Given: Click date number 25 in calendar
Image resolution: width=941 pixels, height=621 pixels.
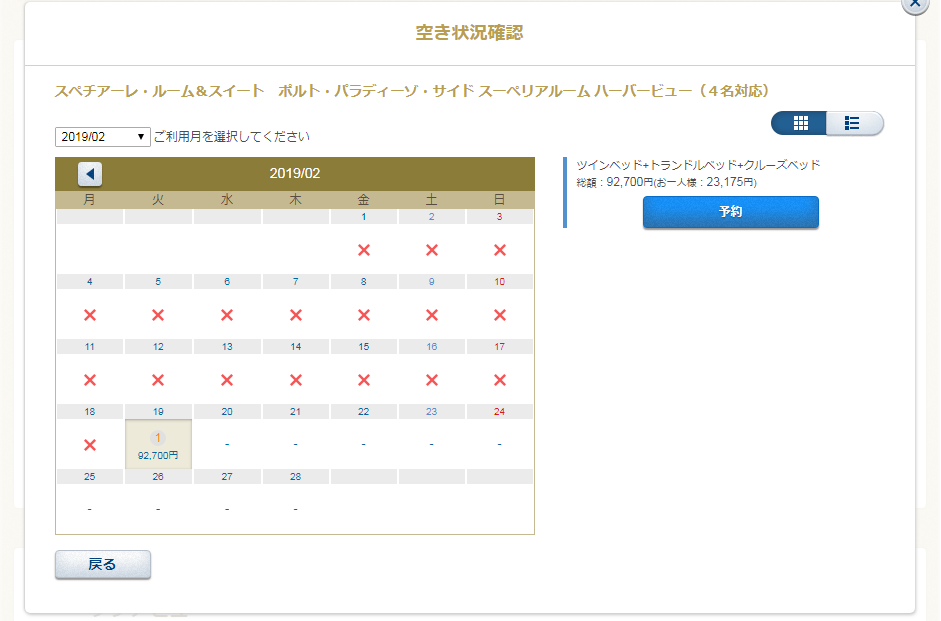Looking at the screenshot, I should click(x=89, y=476).
